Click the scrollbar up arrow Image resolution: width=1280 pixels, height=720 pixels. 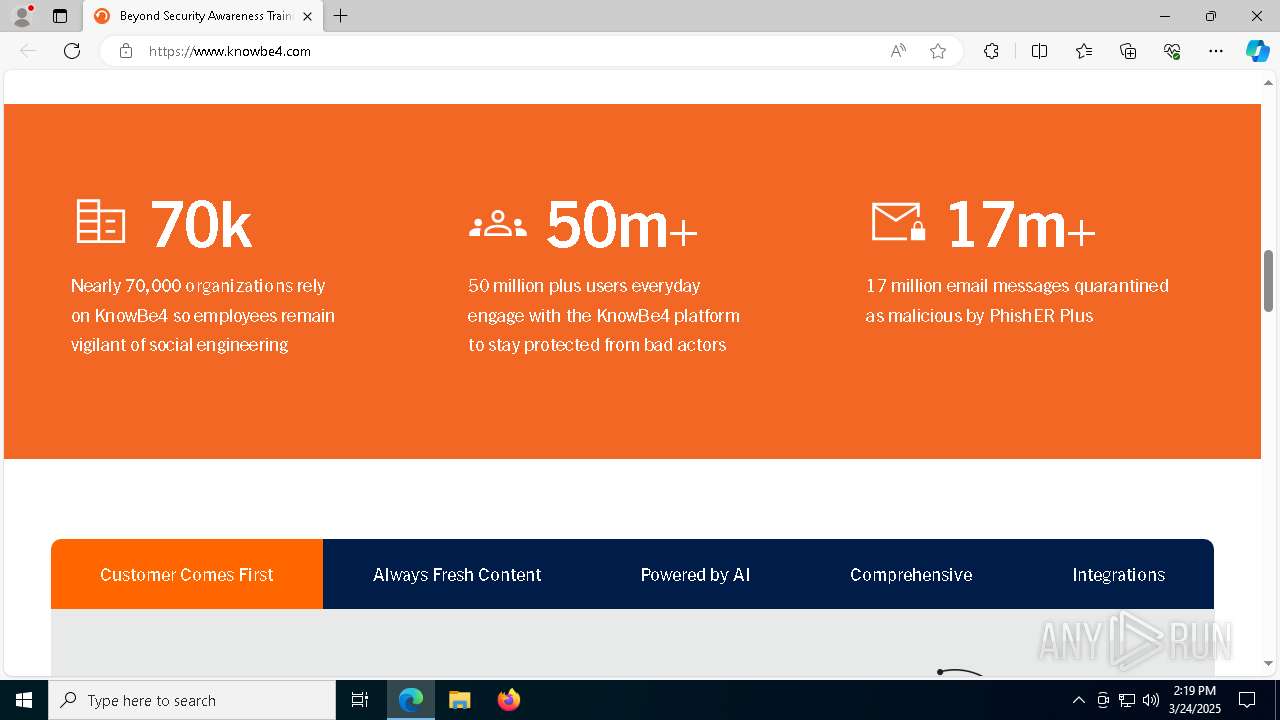1268,83
